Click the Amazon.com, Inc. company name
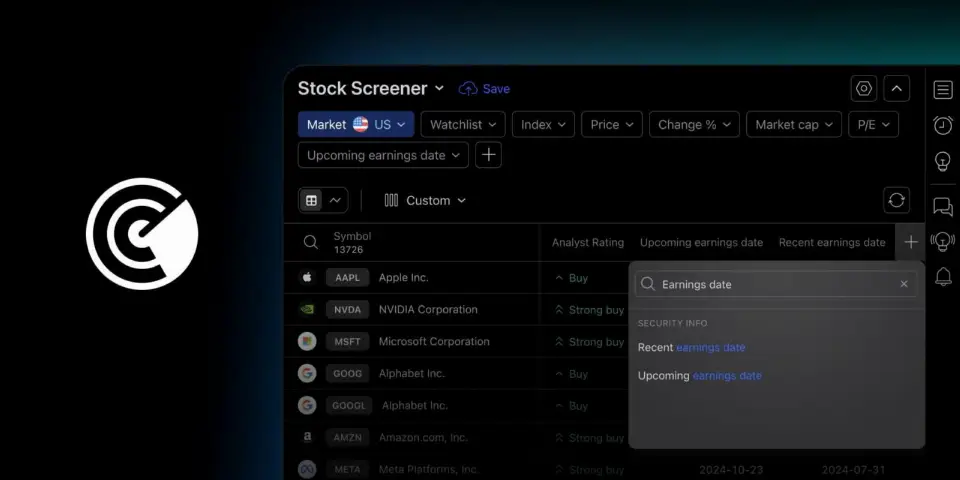The width and height of the screenshot is (960, 480). pyautogui.click(x=423, y=437)
